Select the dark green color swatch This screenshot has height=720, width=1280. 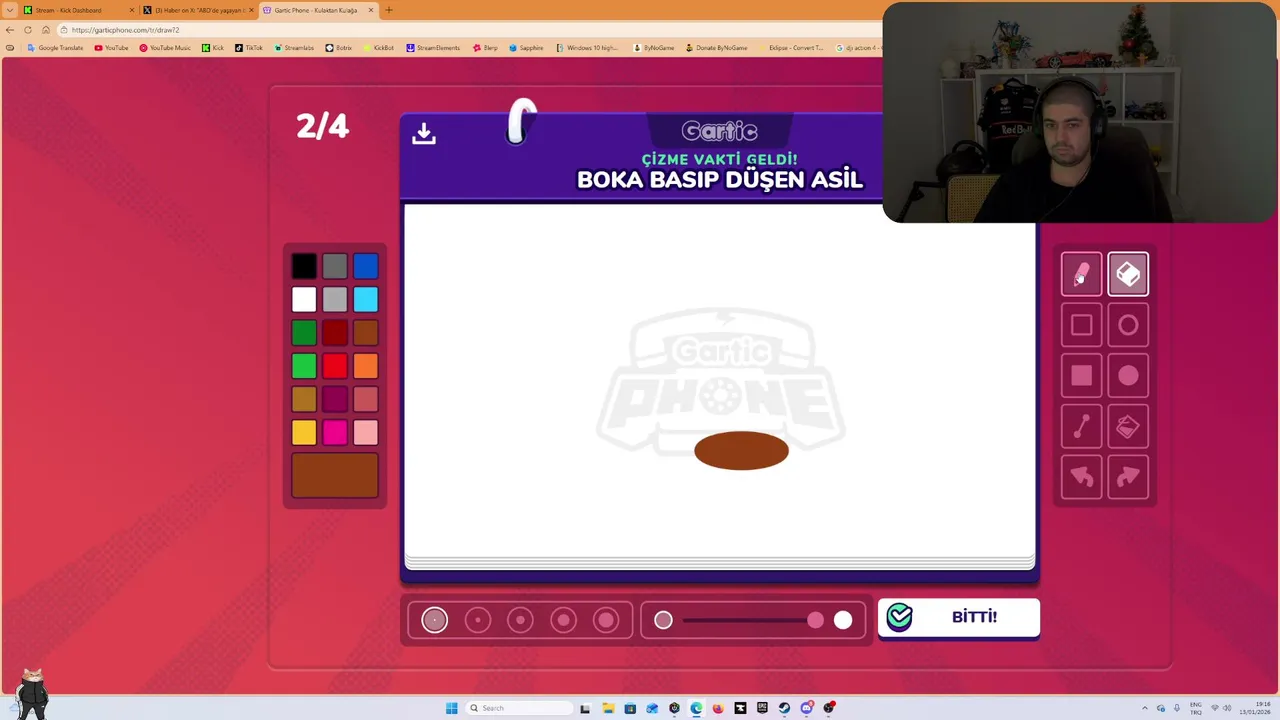(x=304, y=333)
